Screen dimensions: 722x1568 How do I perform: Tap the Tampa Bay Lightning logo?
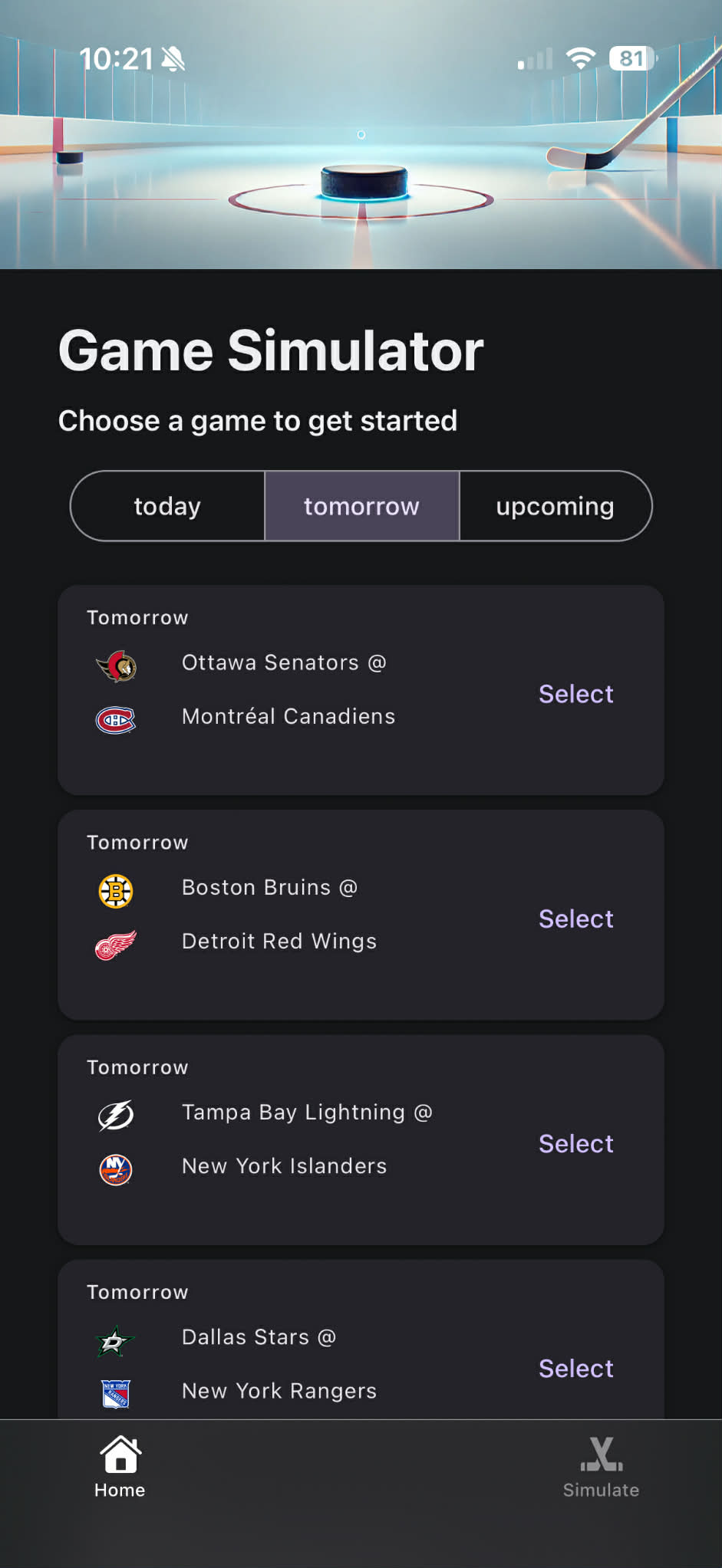pos(116,1116)
